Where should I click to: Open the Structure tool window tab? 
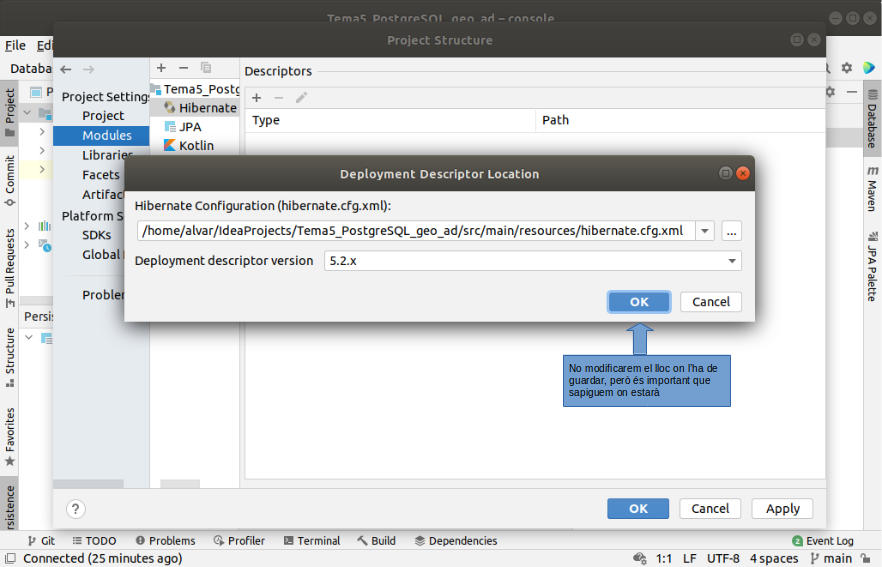tap(10, 358)
